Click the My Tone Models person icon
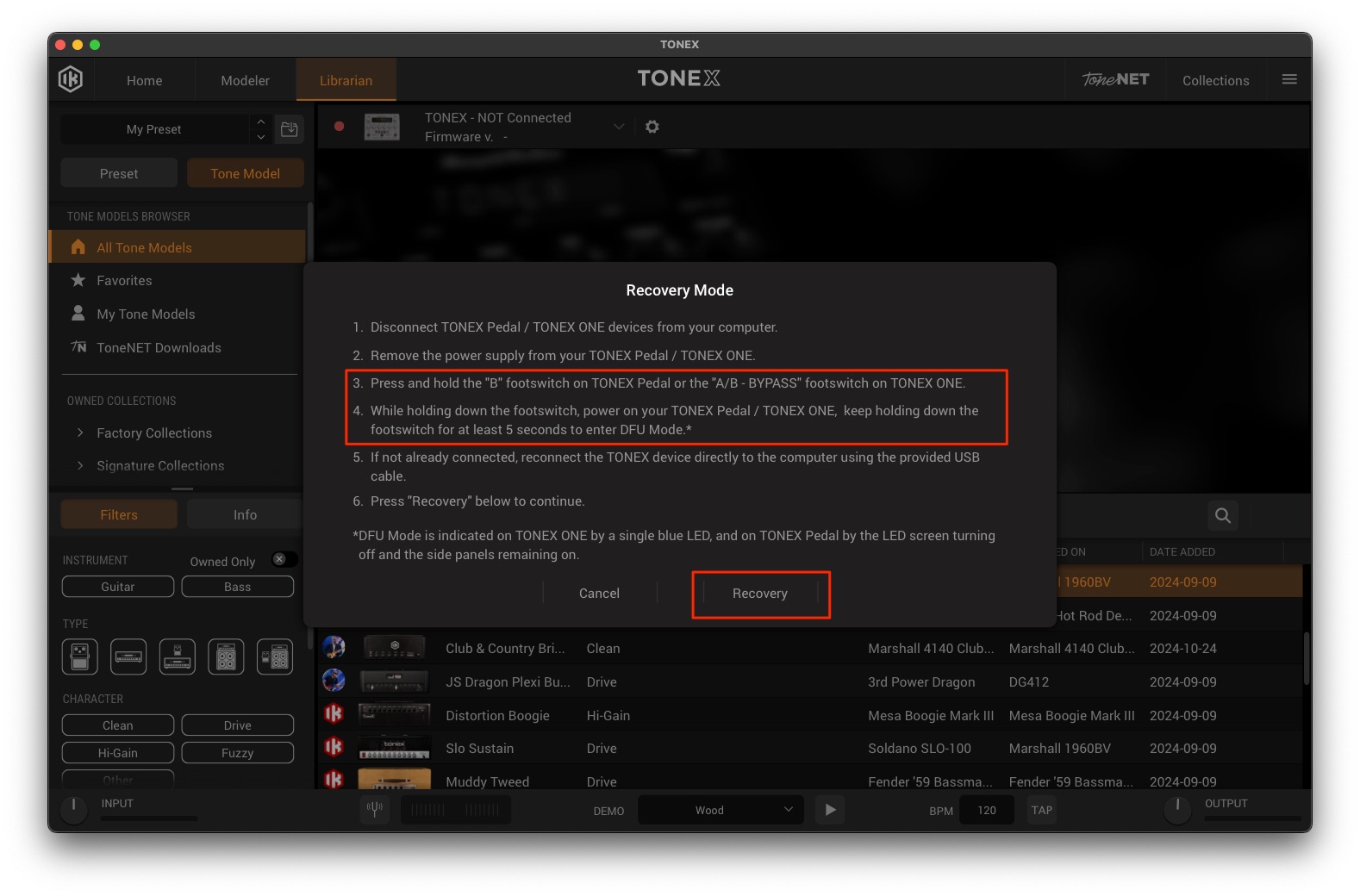Viewport: 1360px width, 896px height. pyautogui.click(x=78, y=313)
